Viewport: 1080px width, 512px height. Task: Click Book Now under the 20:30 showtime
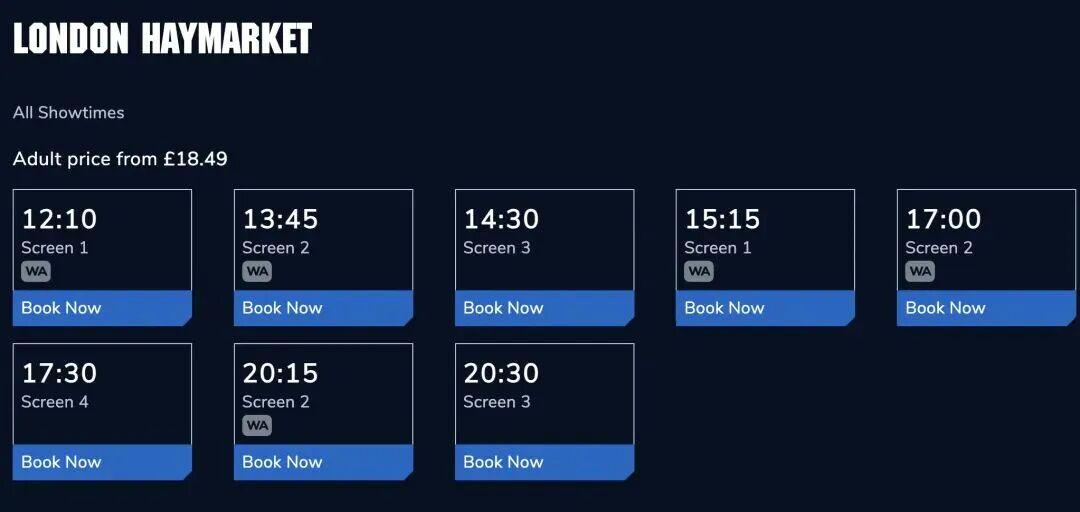pos(543,462)
